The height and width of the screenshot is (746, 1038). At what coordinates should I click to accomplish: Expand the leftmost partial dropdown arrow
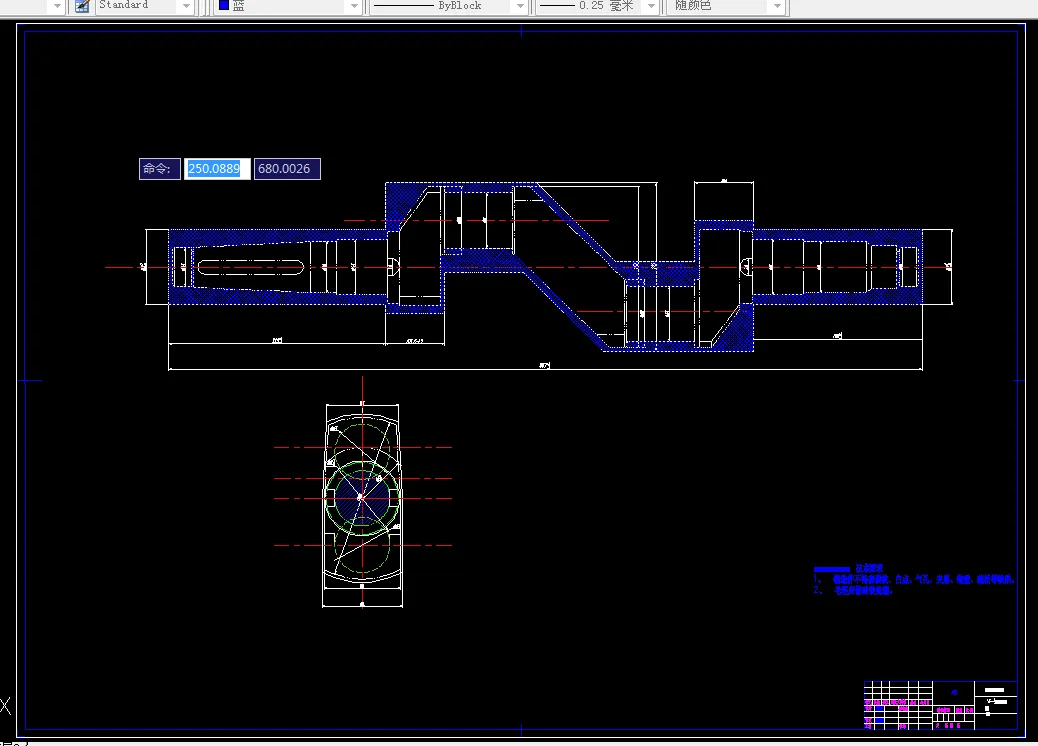click(57, 6)
